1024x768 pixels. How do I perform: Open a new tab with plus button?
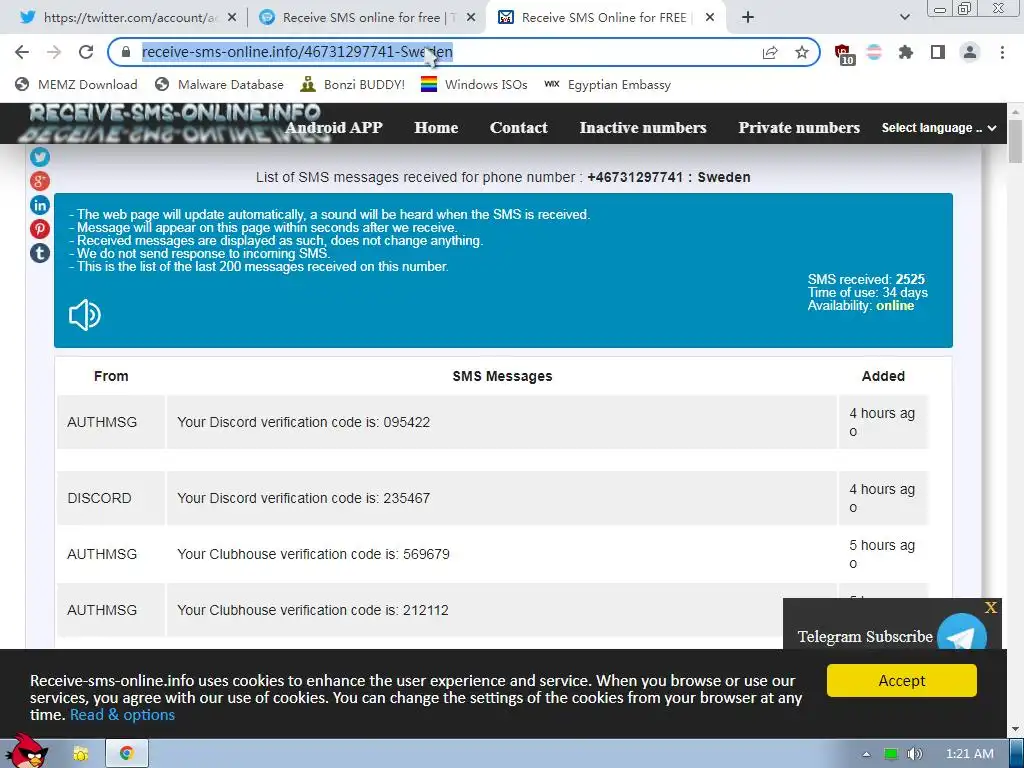tap(748, 18)
